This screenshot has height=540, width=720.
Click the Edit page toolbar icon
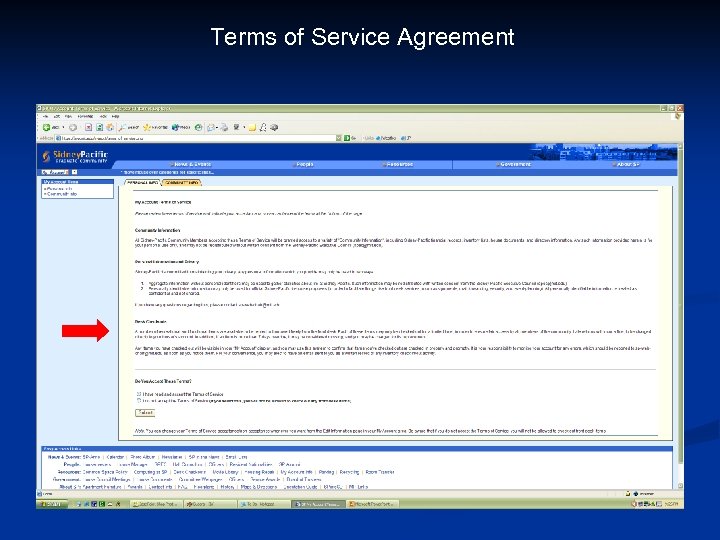click(236, 127)
